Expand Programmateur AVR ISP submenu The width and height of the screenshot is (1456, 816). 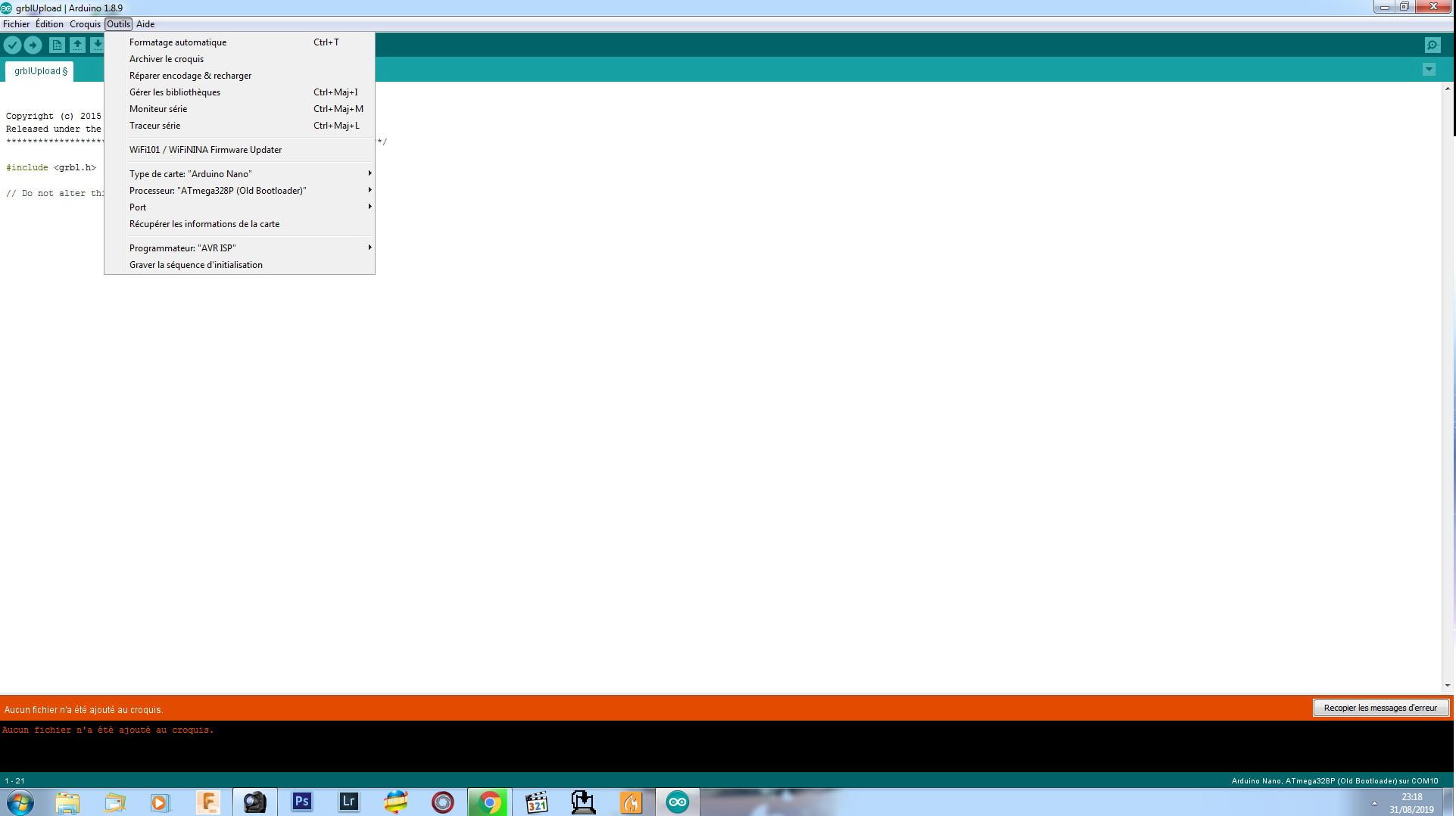239,248
